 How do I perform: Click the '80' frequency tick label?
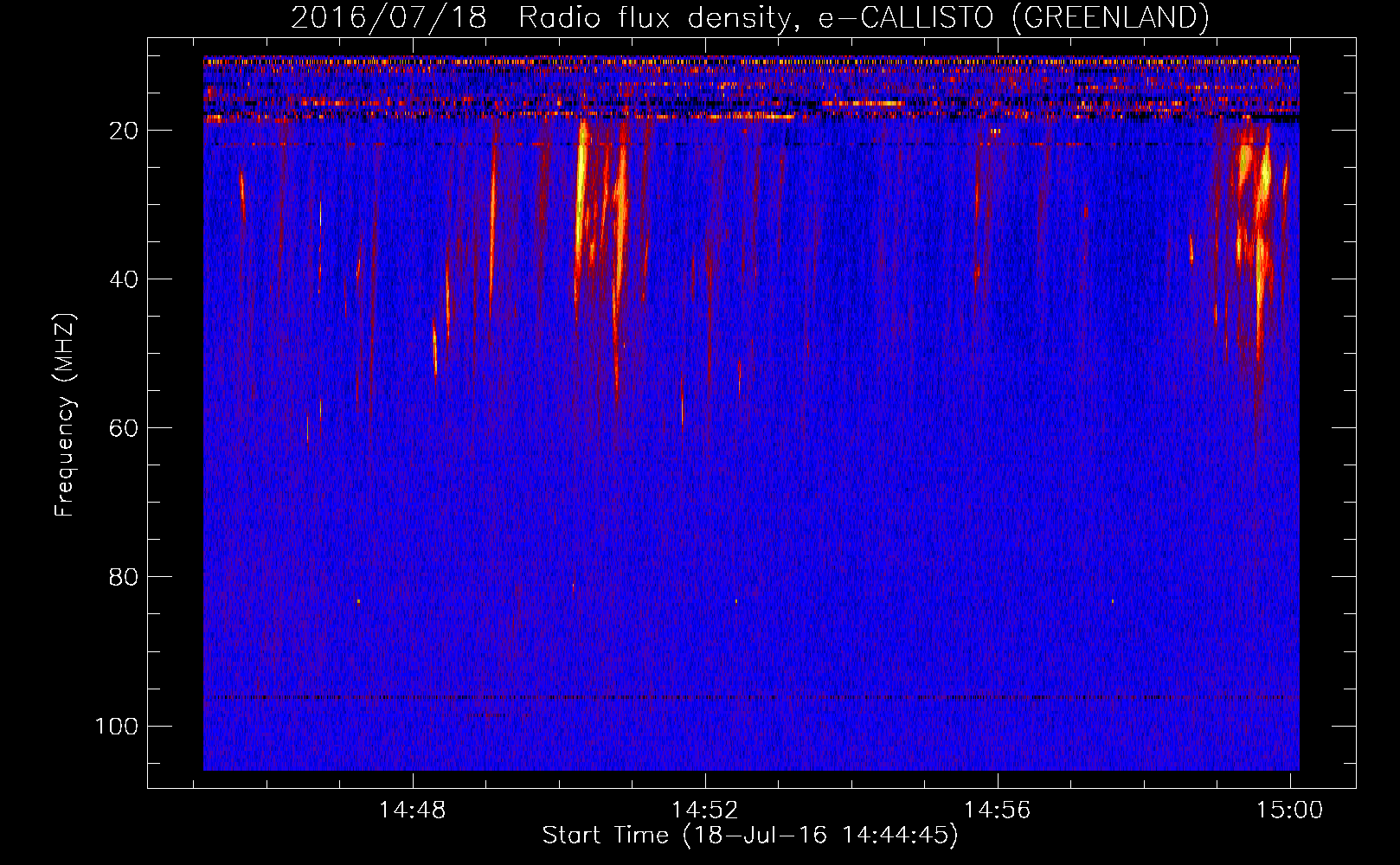pos(124,577)
